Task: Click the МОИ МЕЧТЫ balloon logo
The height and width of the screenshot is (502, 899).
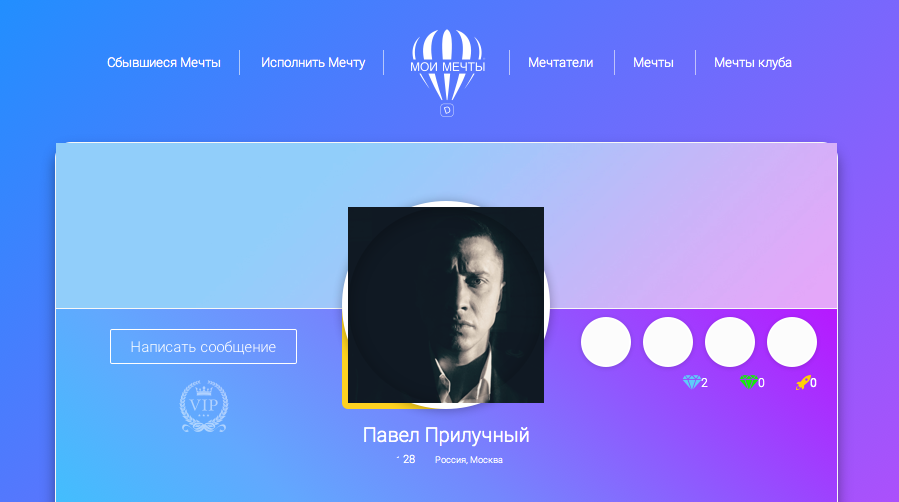Action: coord(447,66)
